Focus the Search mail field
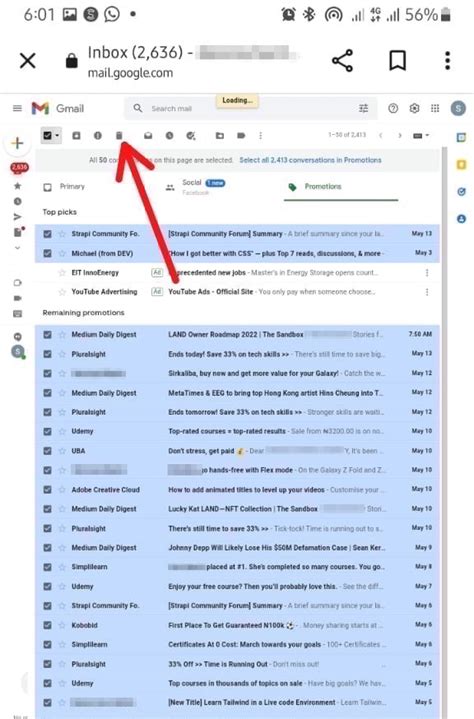The image size is (474, 719). [x=250, y=108]
